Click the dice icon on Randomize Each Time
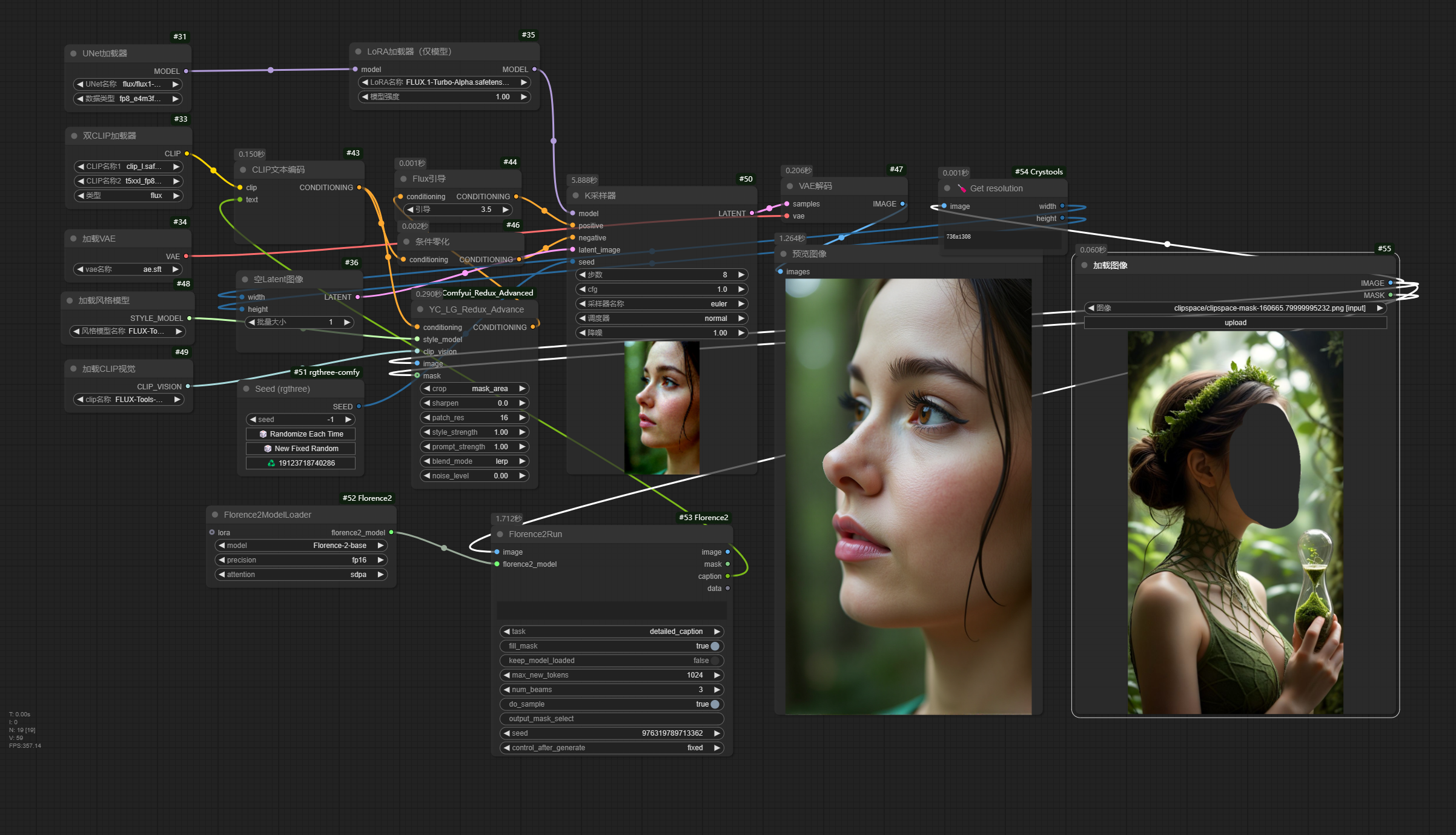 263,434
